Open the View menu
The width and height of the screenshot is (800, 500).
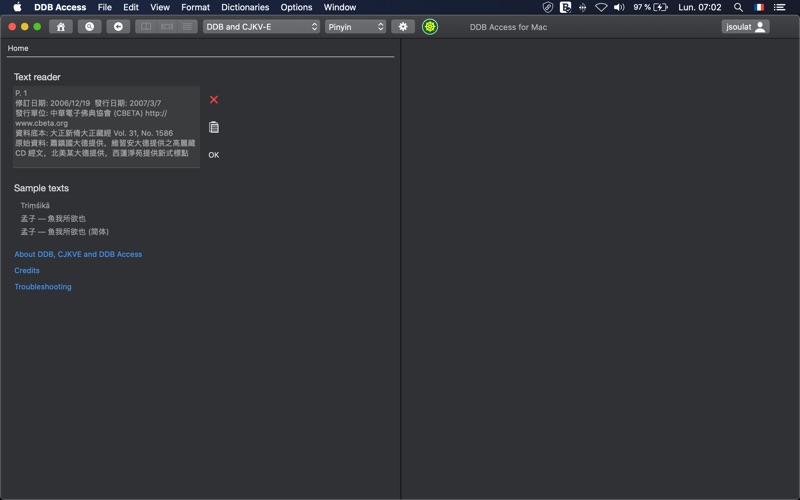(x=160, y=7)
